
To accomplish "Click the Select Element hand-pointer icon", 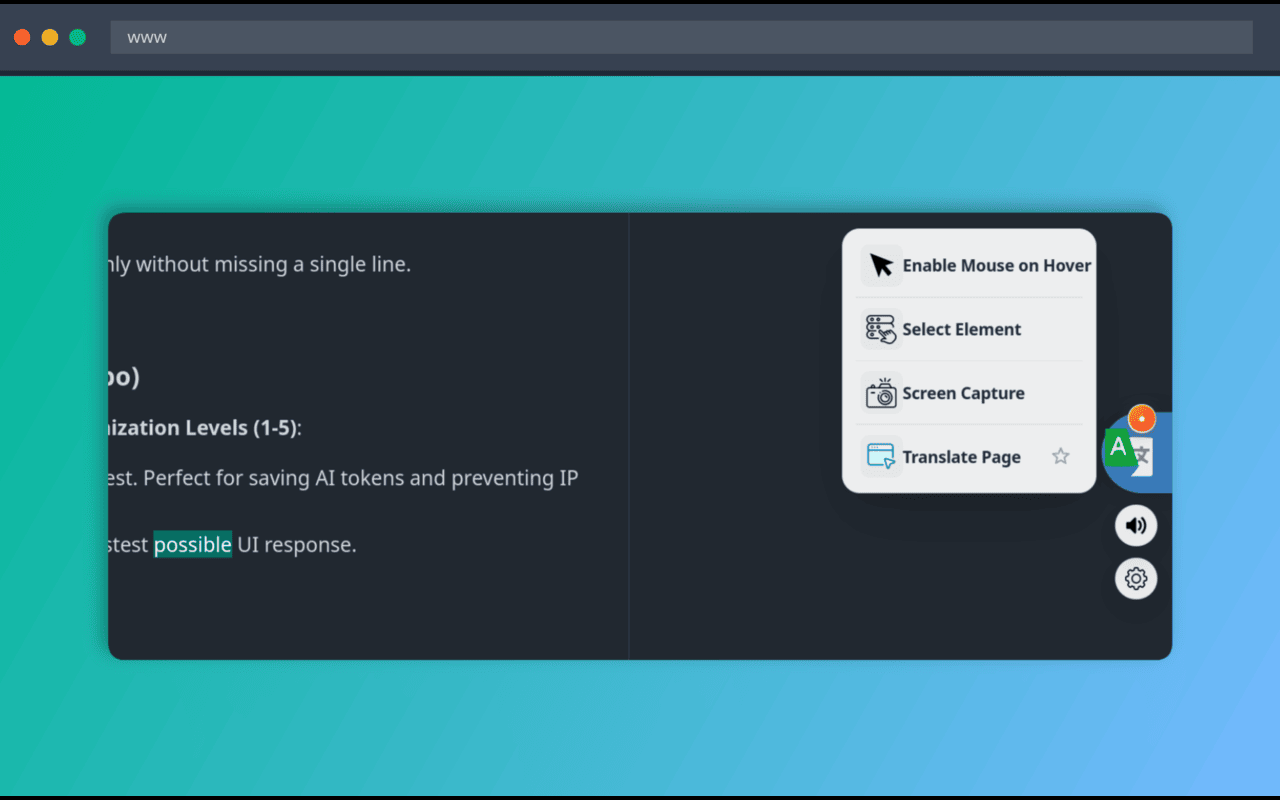I will (x=881, y=329).
